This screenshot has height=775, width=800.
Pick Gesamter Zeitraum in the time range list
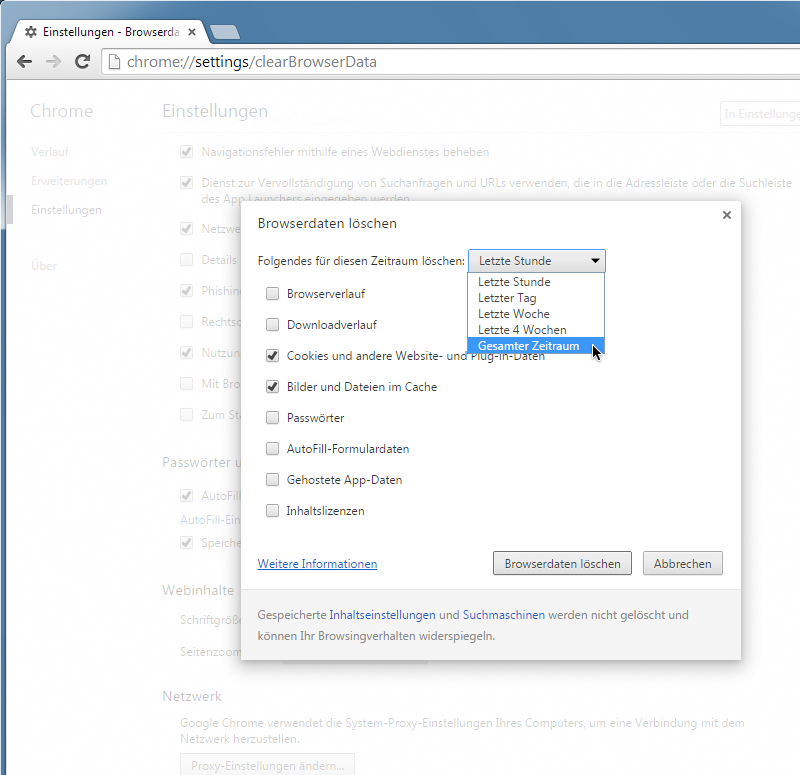pos(536,346)
